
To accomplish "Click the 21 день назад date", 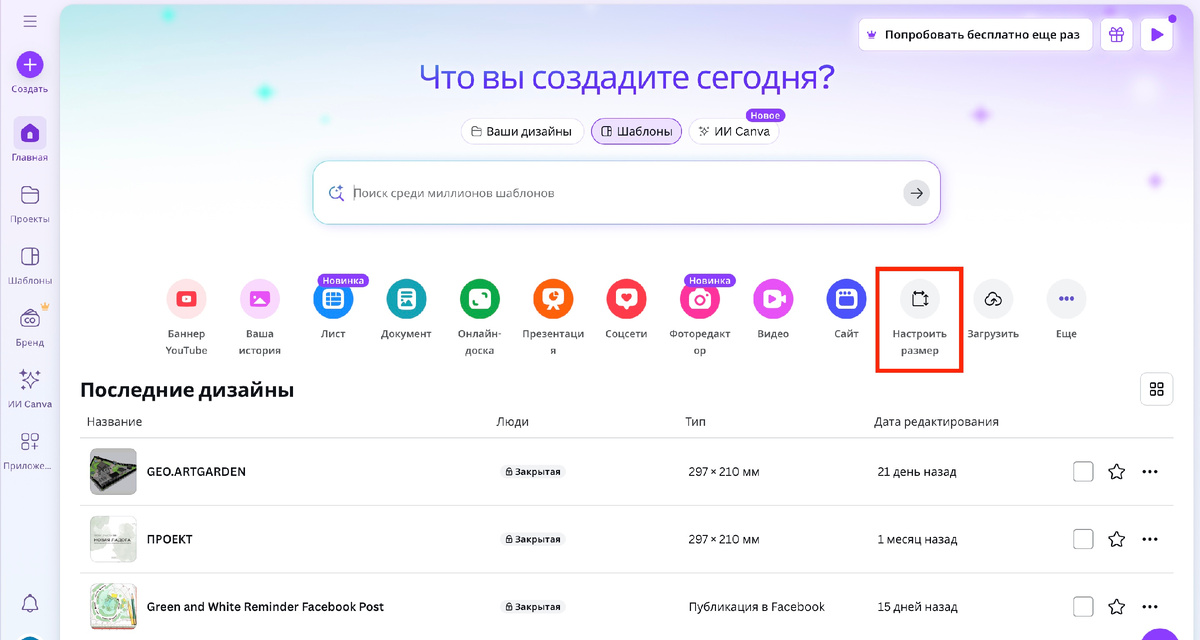I will [917, 471].
